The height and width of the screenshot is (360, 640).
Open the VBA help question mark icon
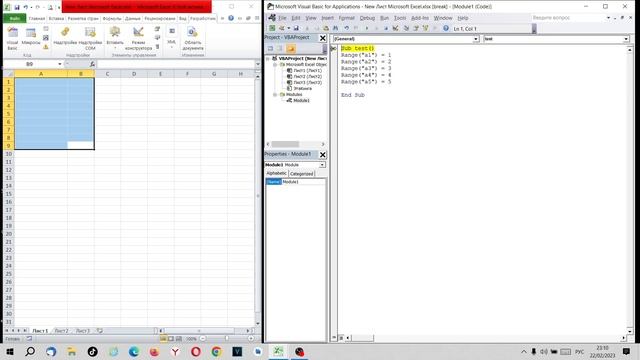click(x=446, y=28)
